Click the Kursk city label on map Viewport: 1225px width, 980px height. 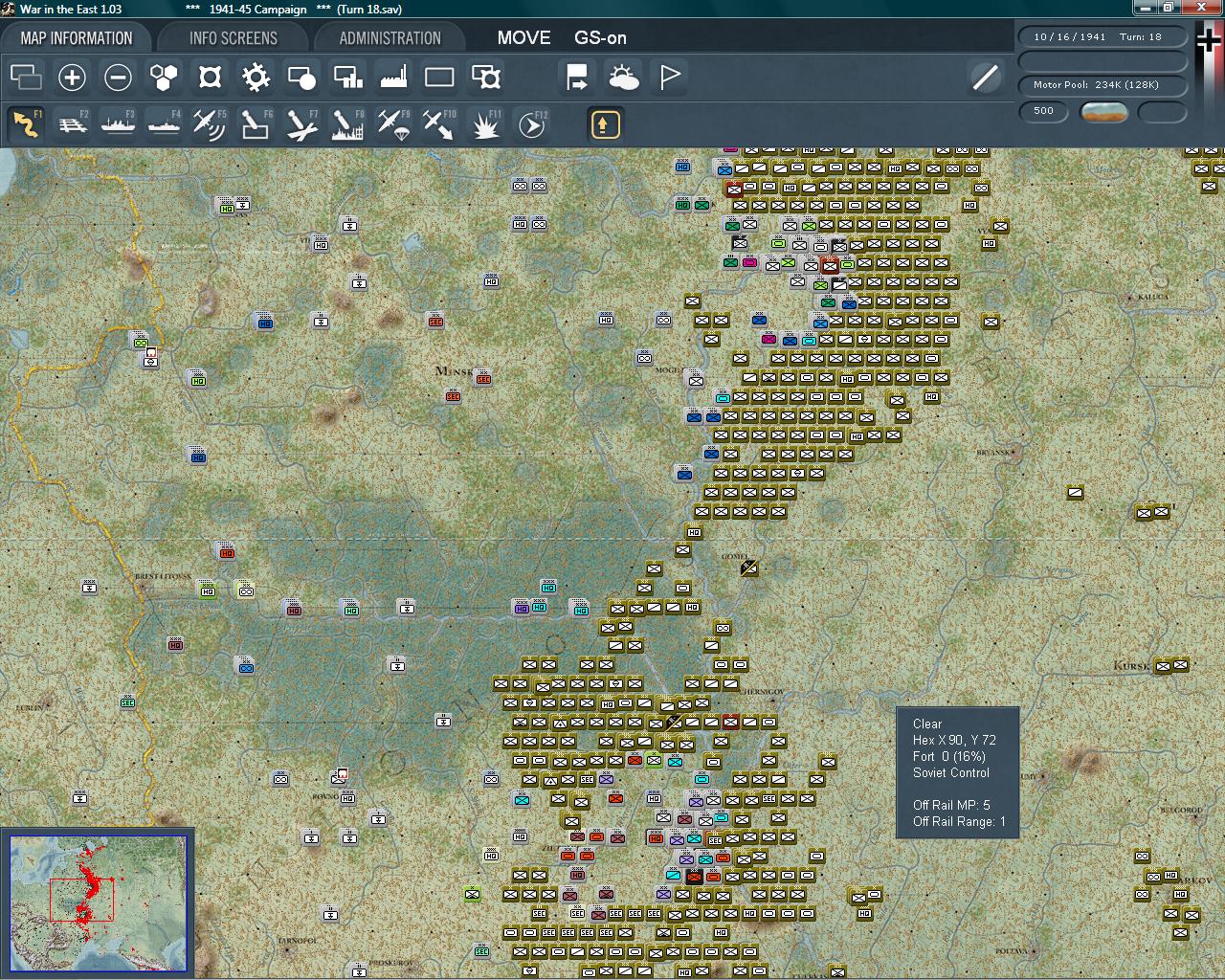1132,665
